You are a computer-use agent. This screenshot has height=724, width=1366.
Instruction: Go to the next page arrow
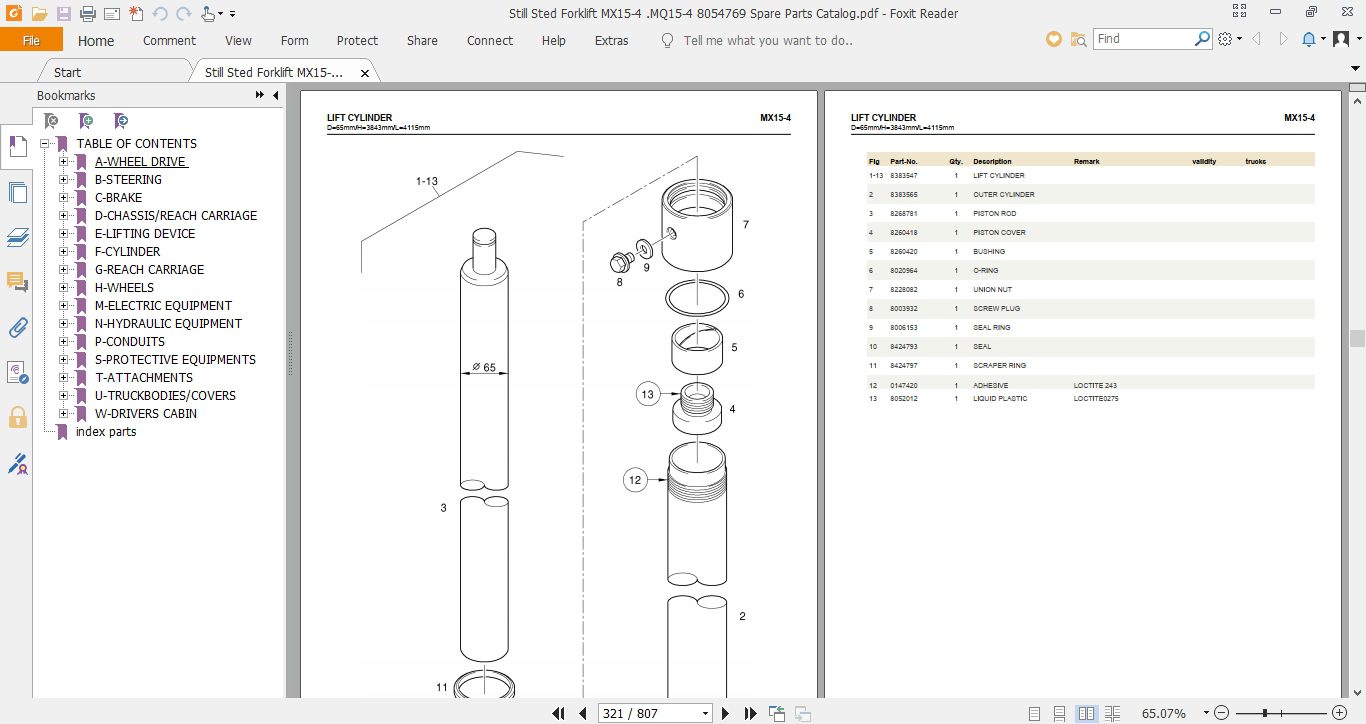click(x=726, y=713)
